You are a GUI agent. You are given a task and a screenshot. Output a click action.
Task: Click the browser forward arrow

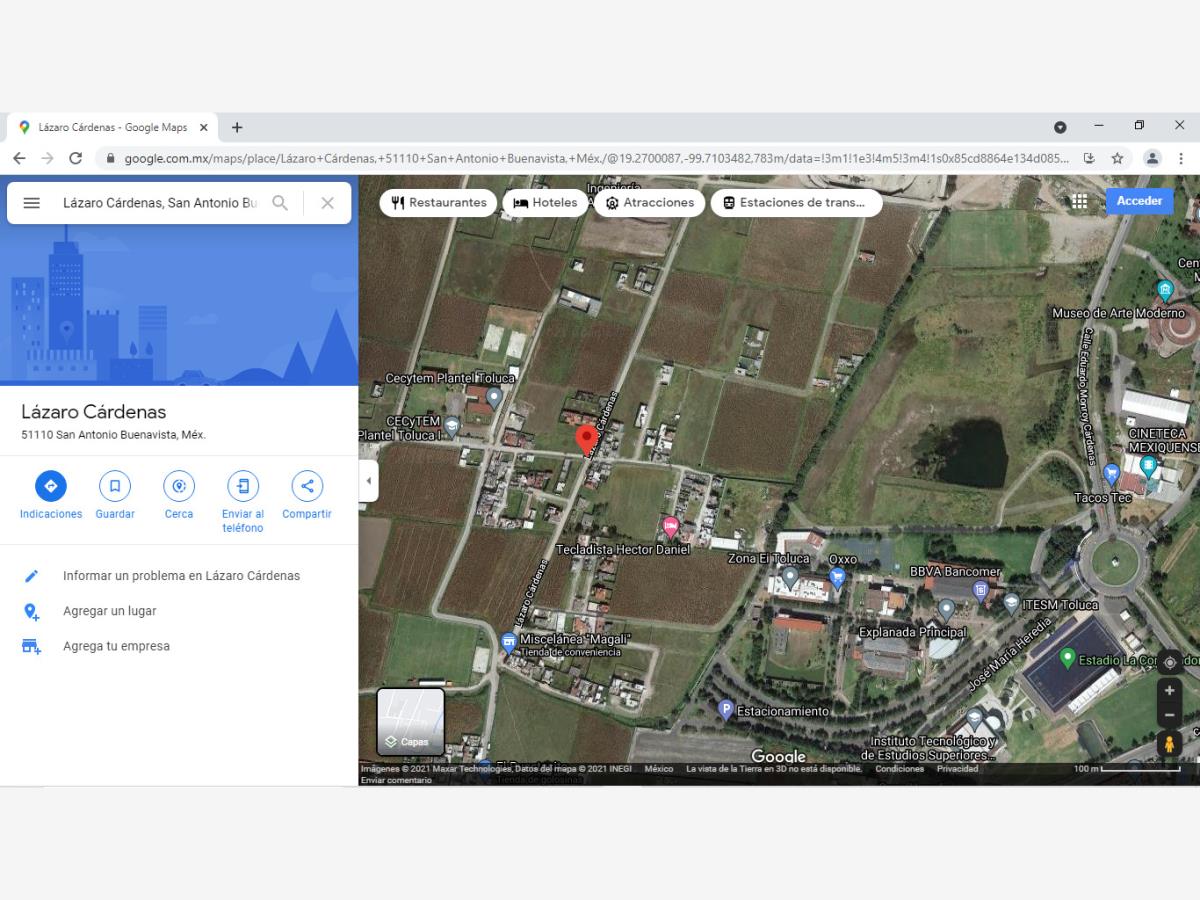click(x=47, y=158)
